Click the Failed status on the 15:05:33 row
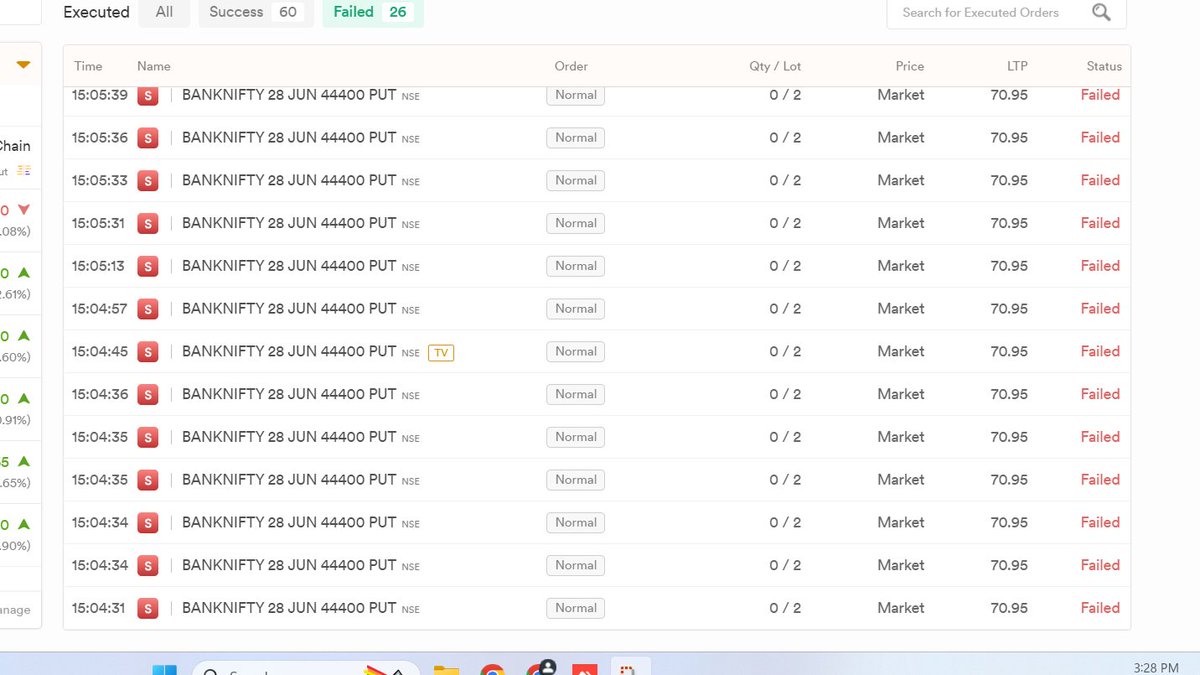The height and width of the screenshot is (675, 1200). pyautogui.click(x=1100, y=181)
